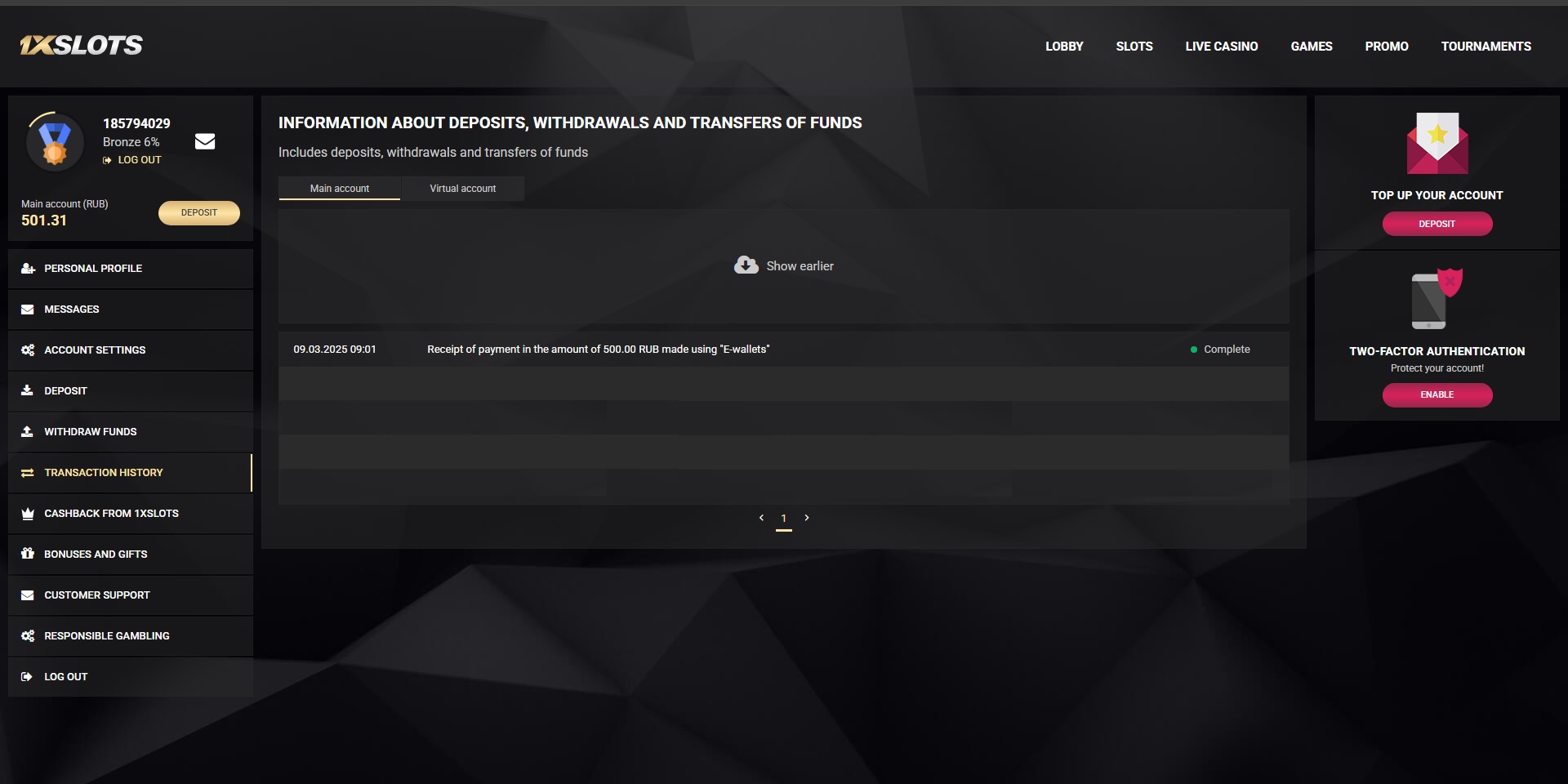Go to next page with right chevron
The image size is (1568, 784).
coord(807,518)
